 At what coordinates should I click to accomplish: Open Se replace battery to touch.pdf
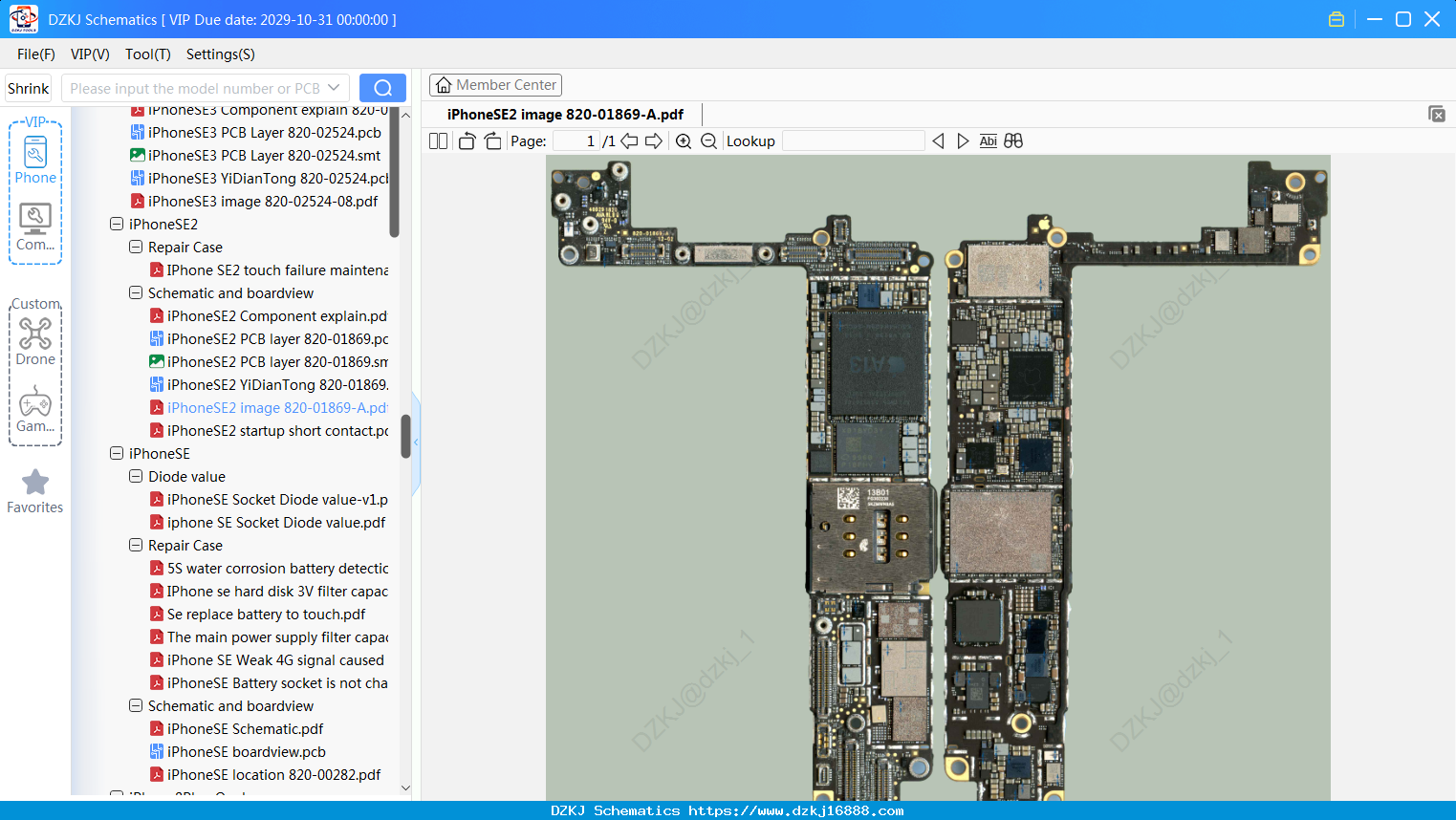(x=257, y=615)
